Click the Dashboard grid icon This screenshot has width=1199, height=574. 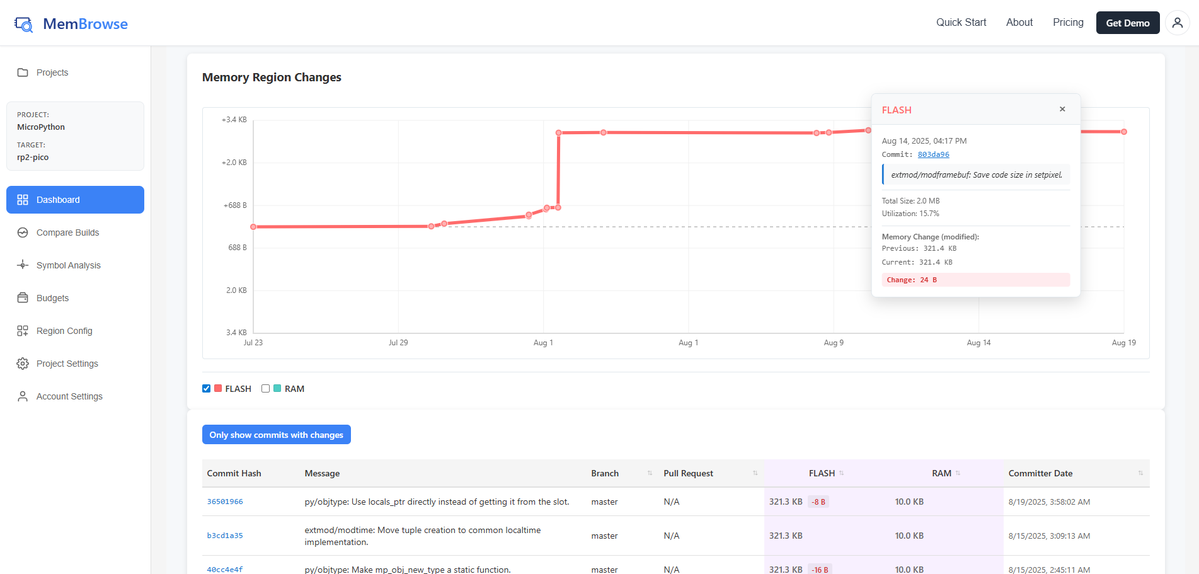click(23, 199)
